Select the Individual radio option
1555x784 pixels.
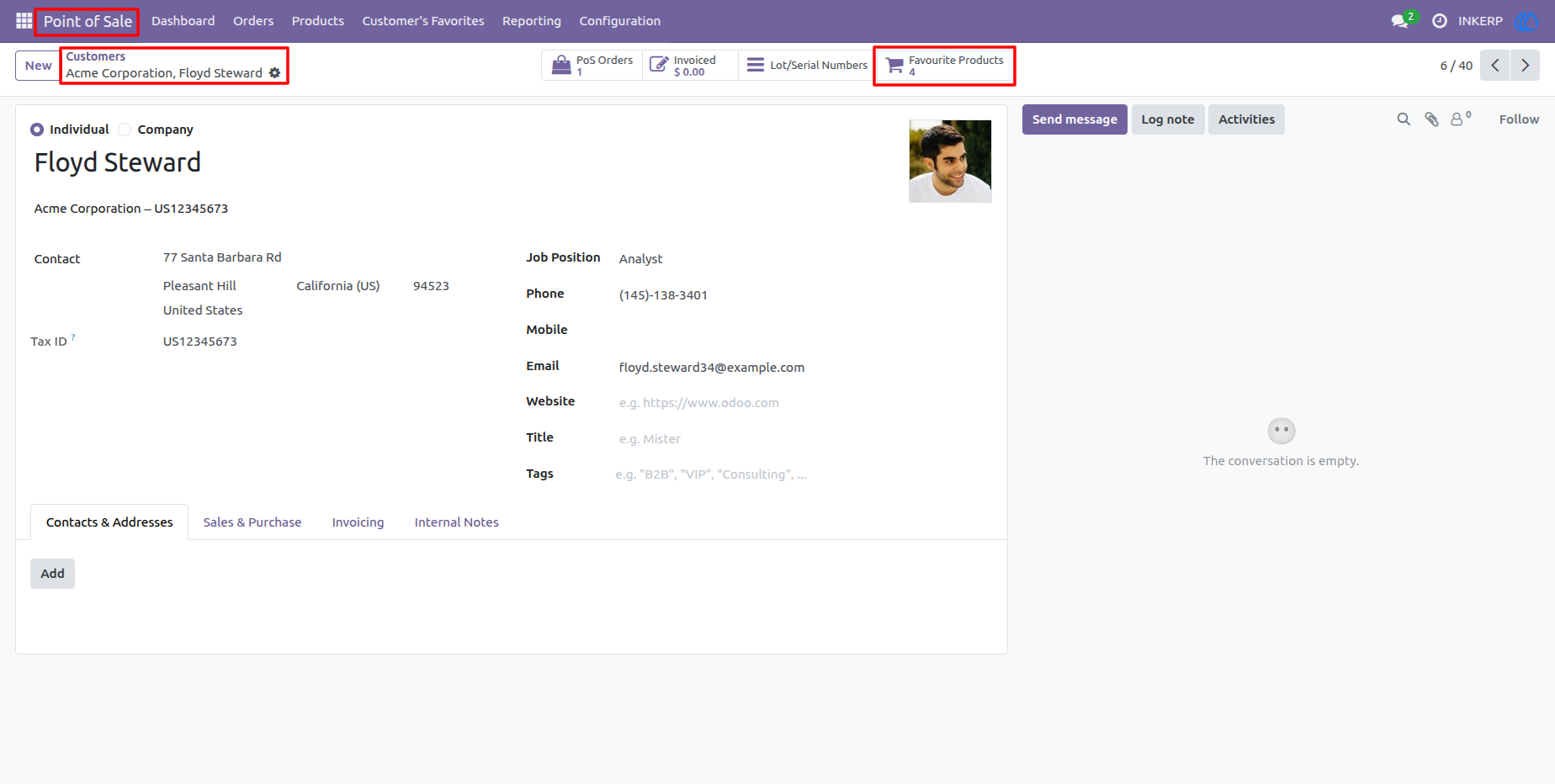point(37,130)
